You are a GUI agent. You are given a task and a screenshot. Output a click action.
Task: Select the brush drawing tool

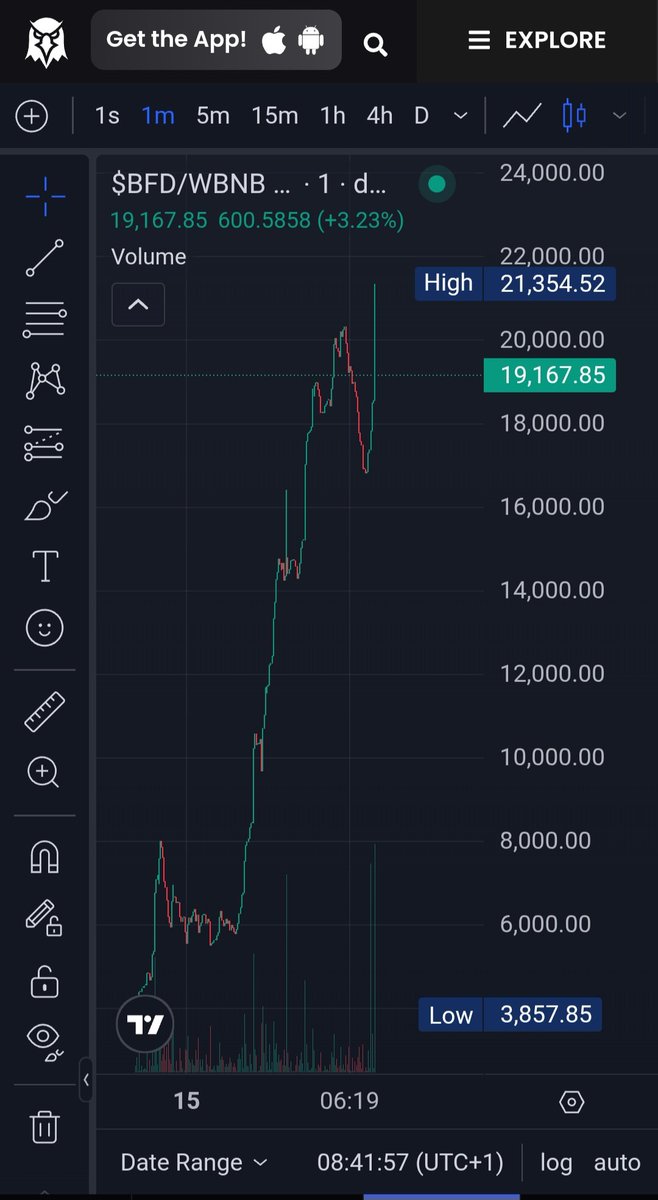click(x=45, y=506)
